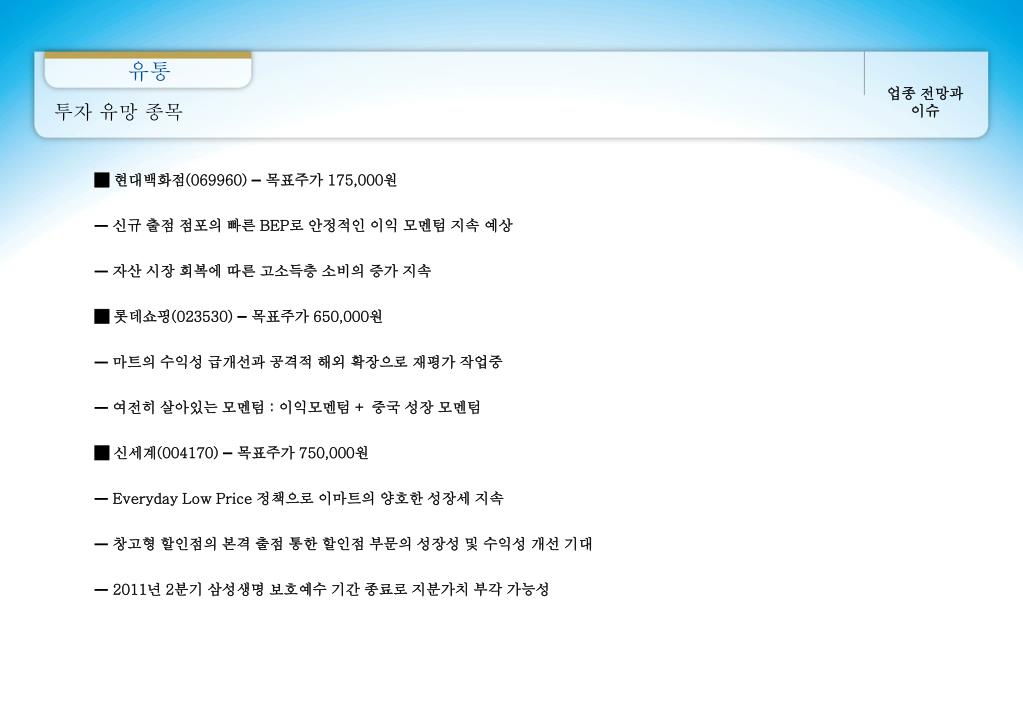Click the 2011년 2분기 삼성생명 보호예수 line
1023x723 pixels.
[x=322, y=590]
